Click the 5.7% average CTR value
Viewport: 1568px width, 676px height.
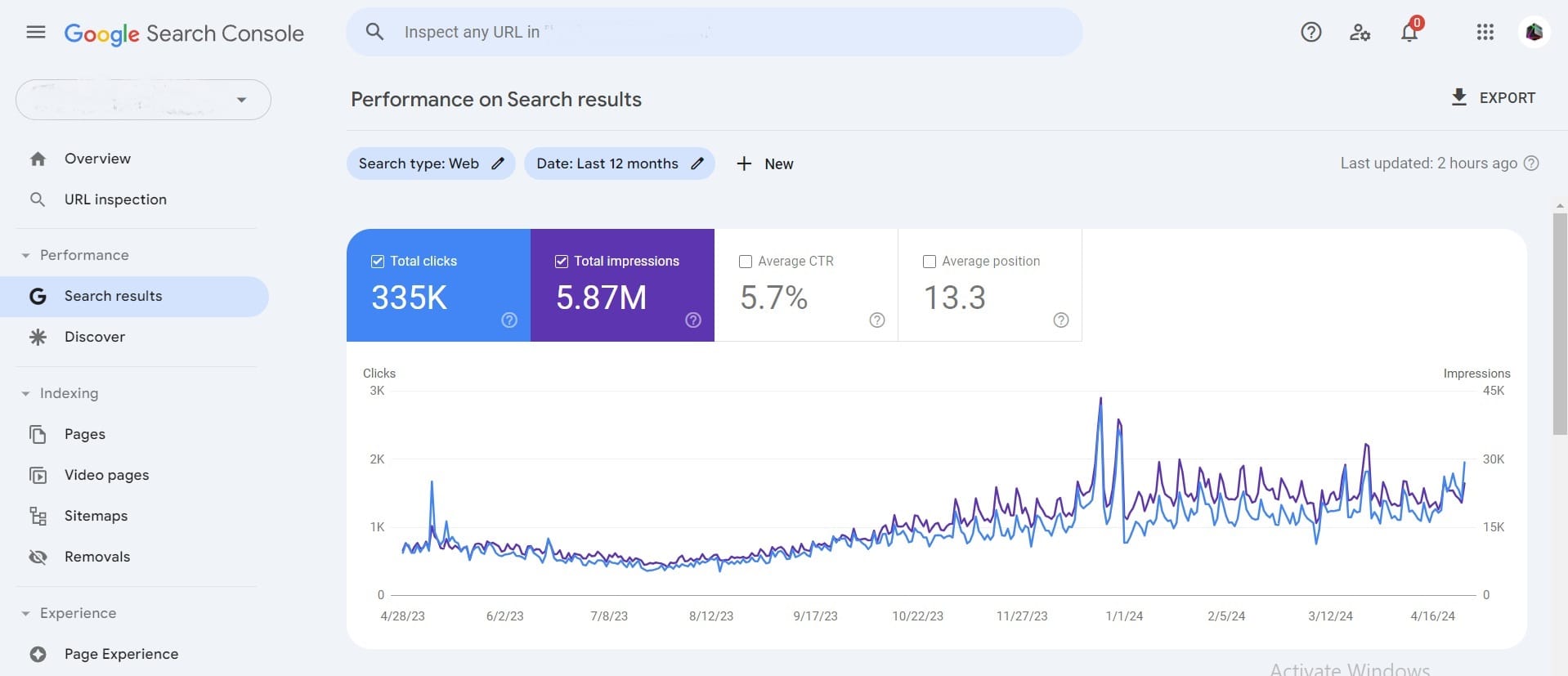point(774,298)
